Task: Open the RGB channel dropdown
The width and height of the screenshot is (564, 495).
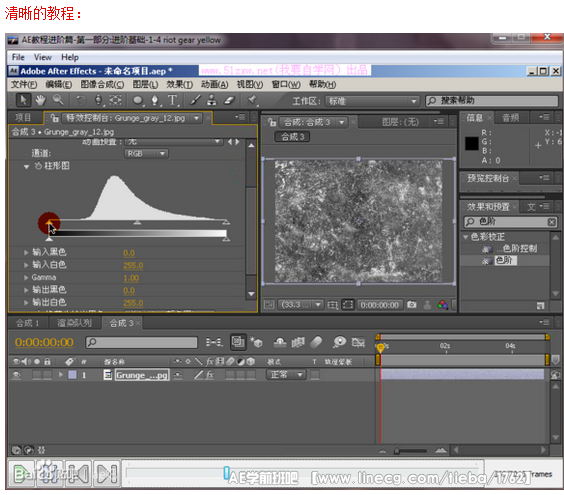Action: tap(146, 154)
